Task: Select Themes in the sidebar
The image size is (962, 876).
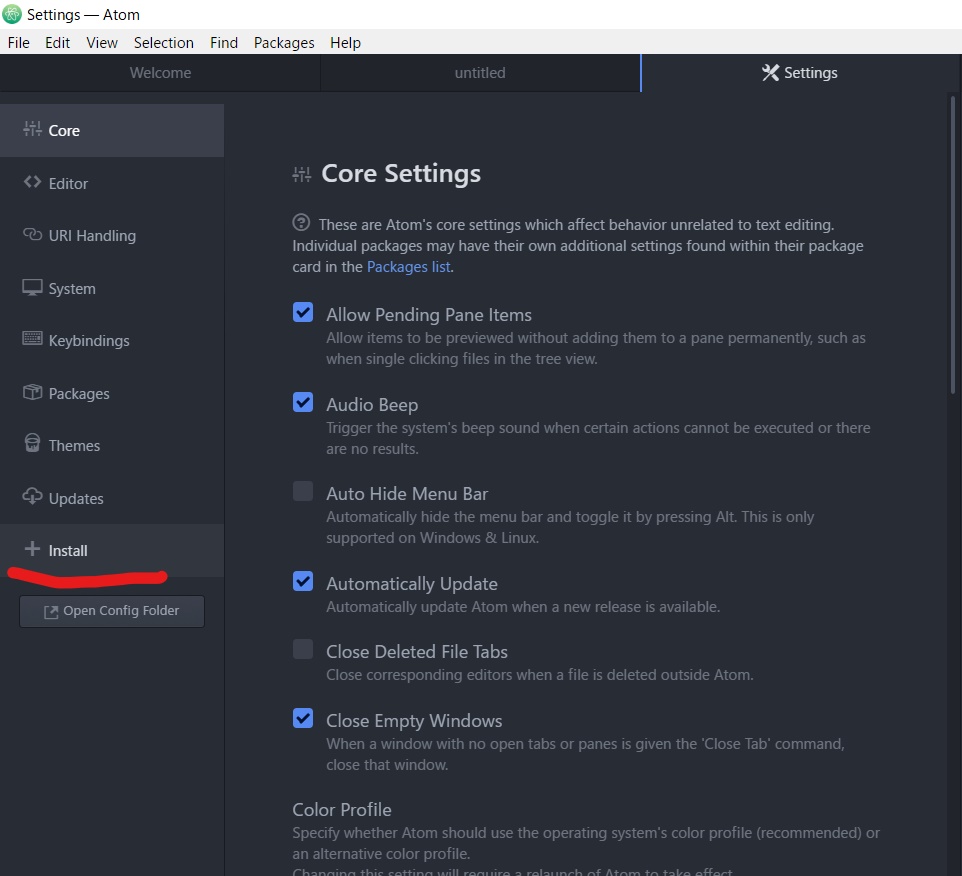Action: (112, 445)
